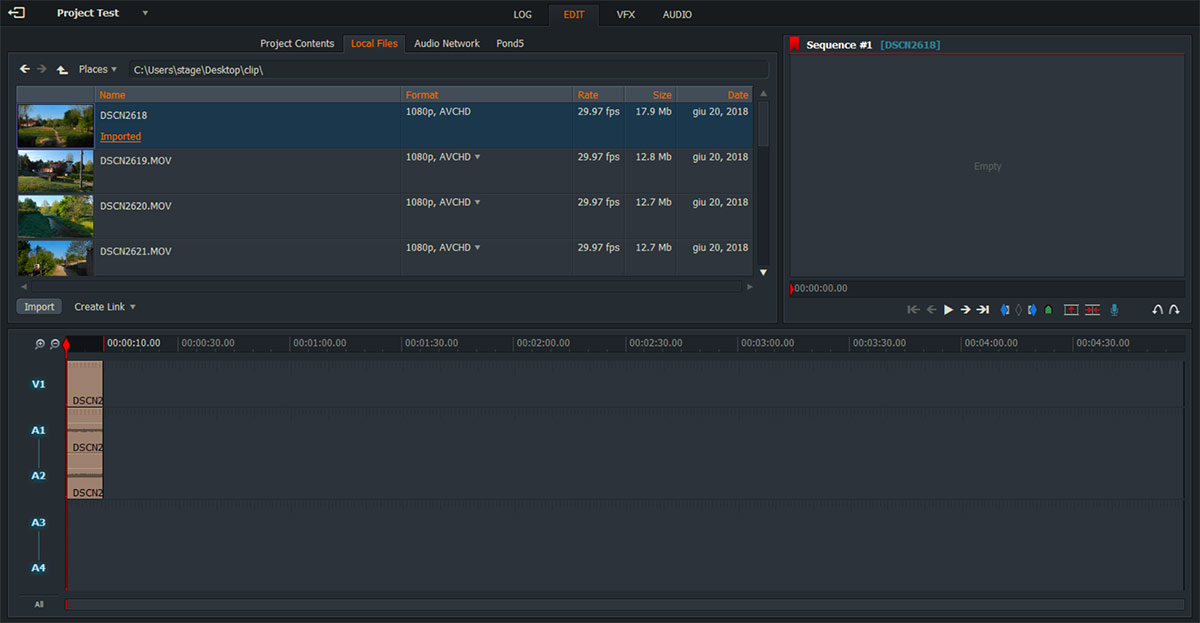Open the Project Contents tab
Viewport: 1200px width, 623px height.
297,44
